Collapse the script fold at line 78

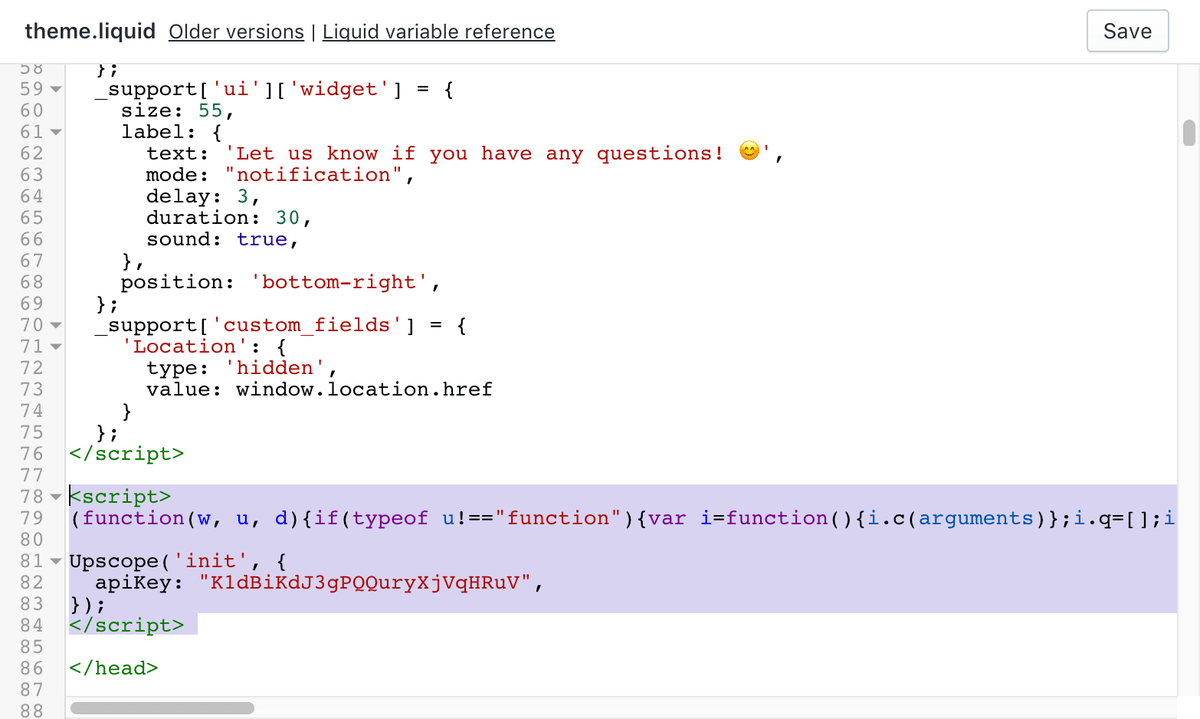(x=55, y=497)
